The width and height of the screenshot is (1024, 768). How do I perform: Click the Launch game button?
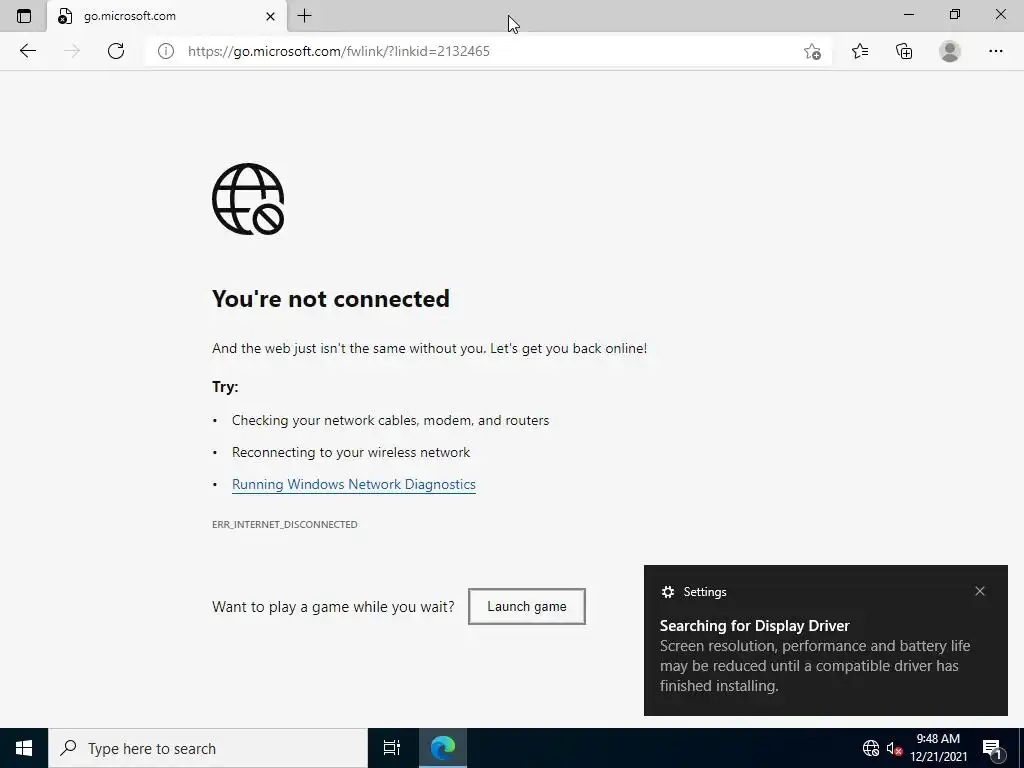point(526,607)
